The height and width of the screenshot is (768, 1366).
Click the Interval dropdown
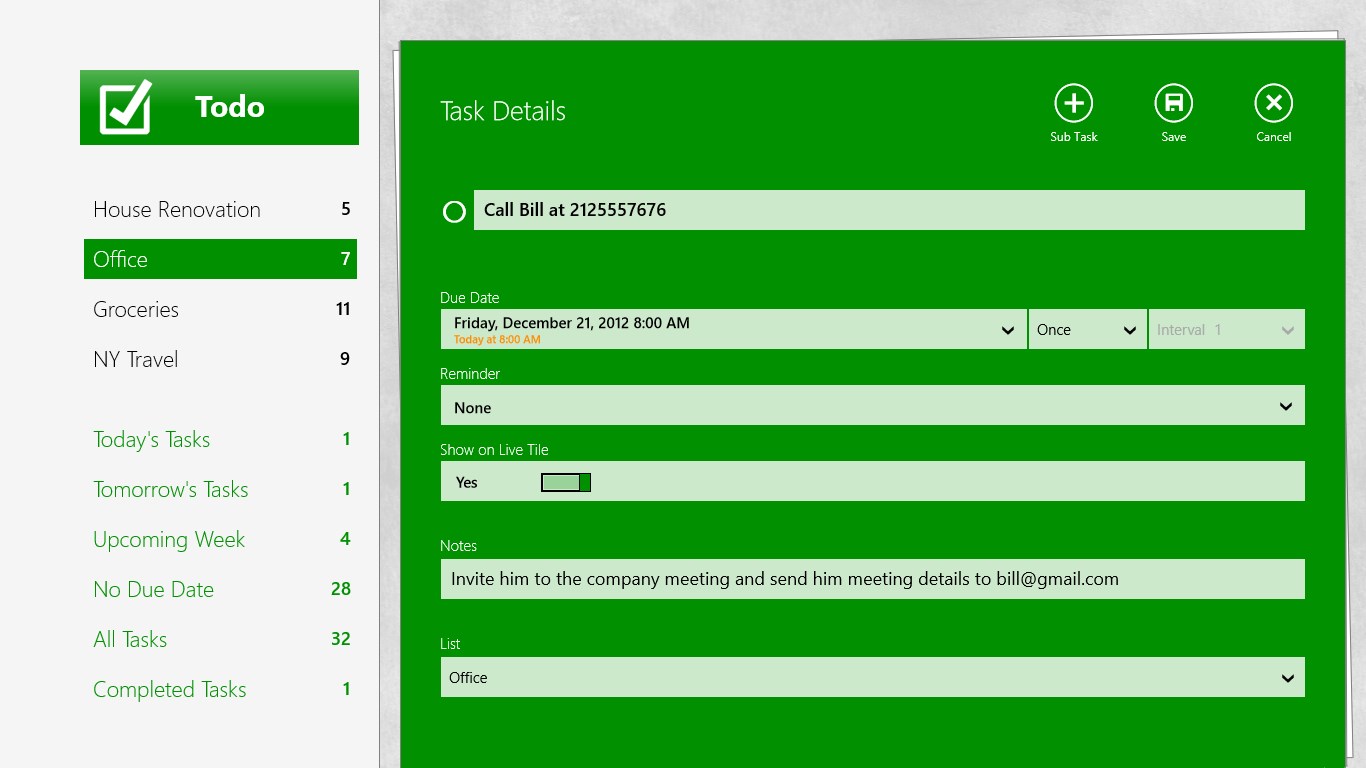pyautogui.click(x=1226, y=330)
